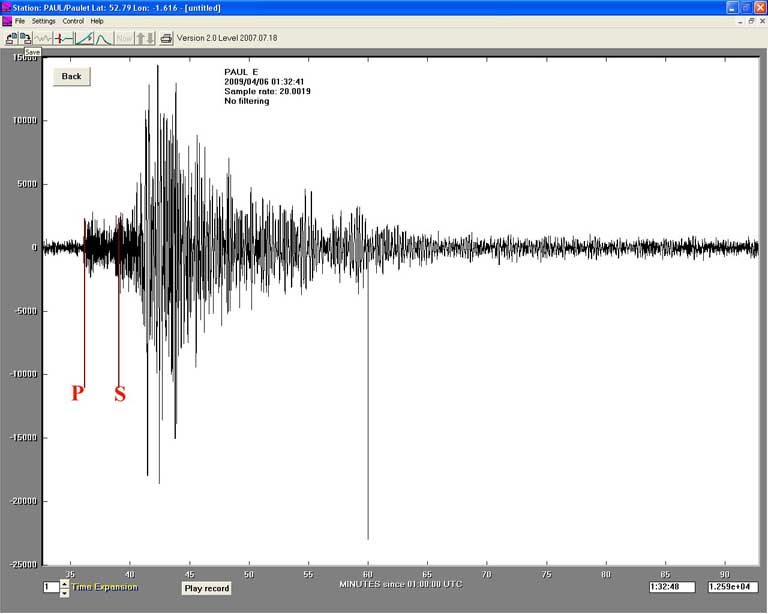The image size is (768, 614).
Task: Minimize the inner document window
Action: (x=740, y=21)
